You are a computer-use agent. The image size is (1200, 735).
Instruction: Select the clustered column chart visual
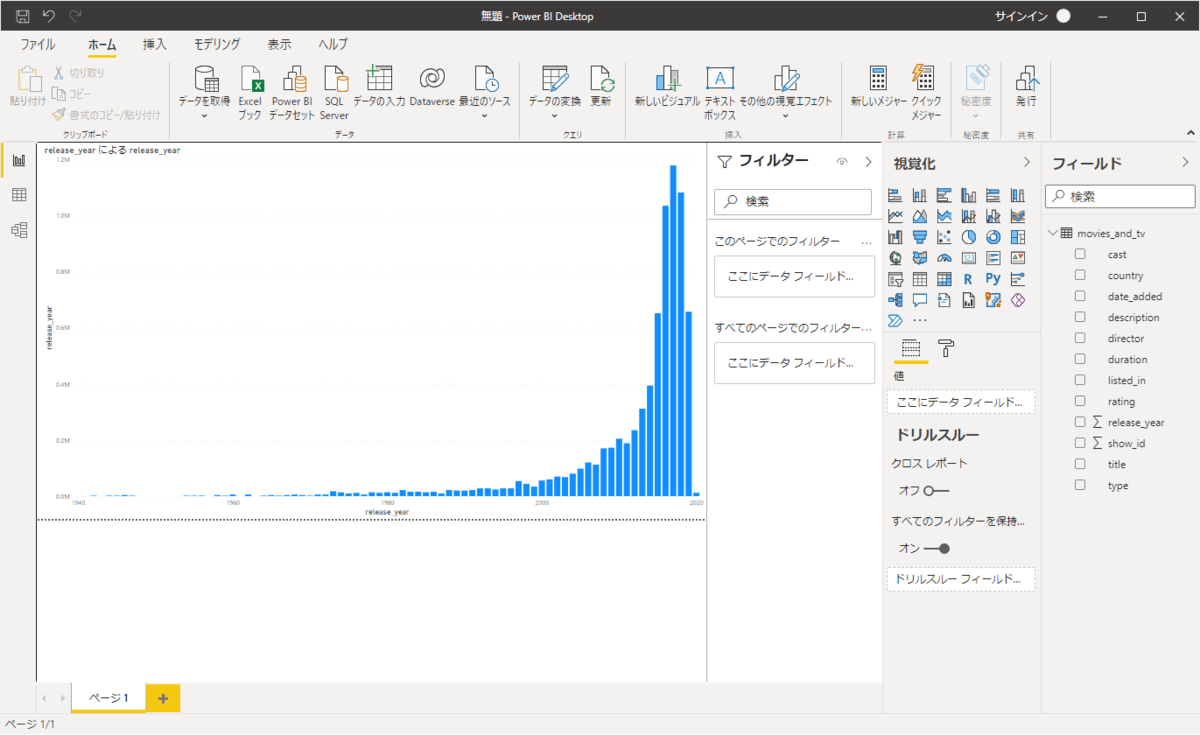[x=968, y=195]
